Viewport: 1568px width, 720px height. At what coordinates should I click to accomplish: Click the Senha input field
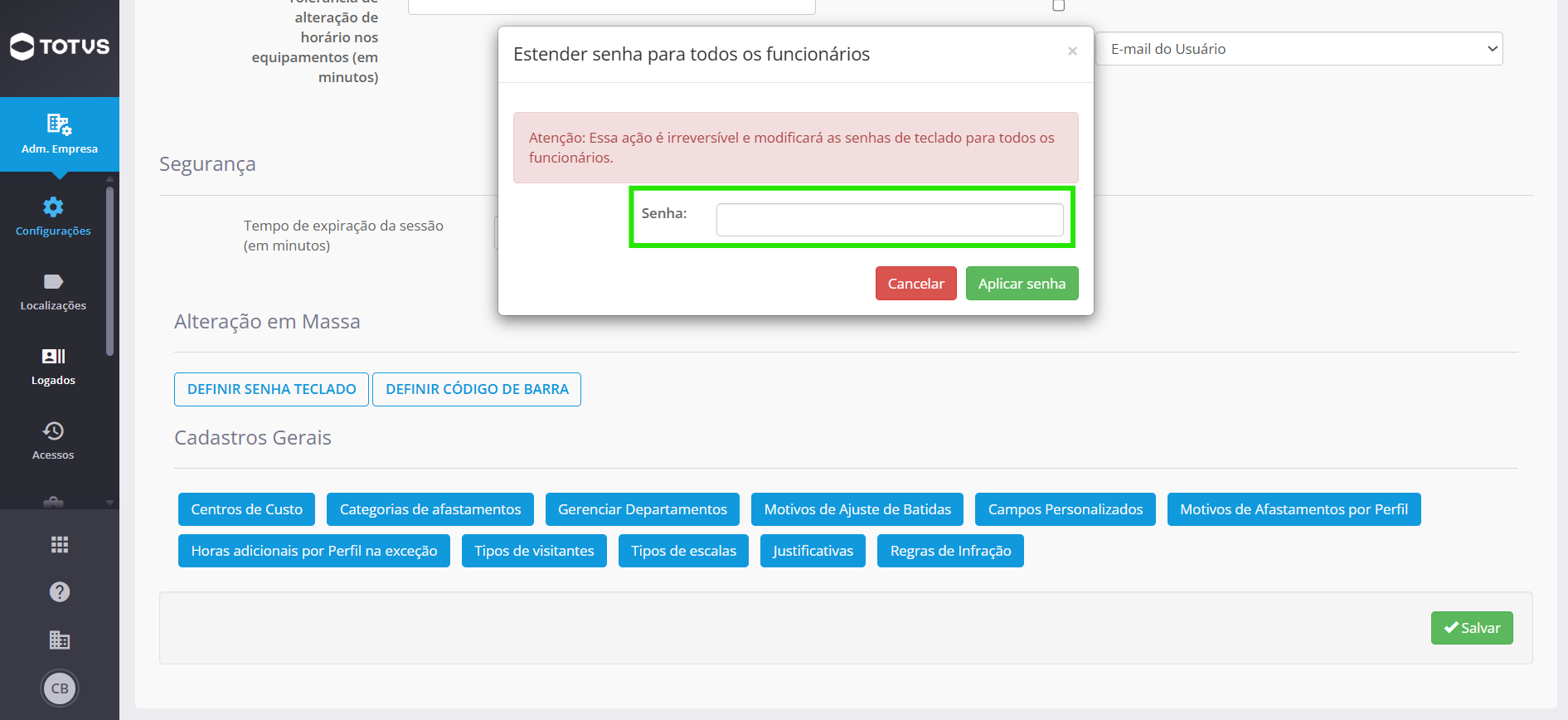click(890, 220)
